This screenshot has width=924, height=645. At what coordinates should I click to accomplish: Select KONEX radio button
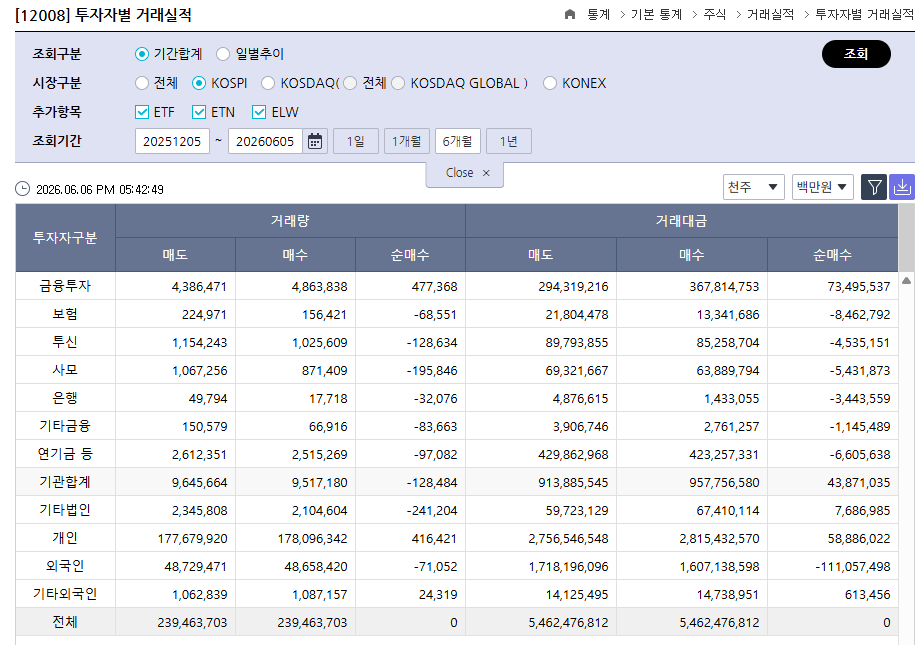tap(550, 83)
